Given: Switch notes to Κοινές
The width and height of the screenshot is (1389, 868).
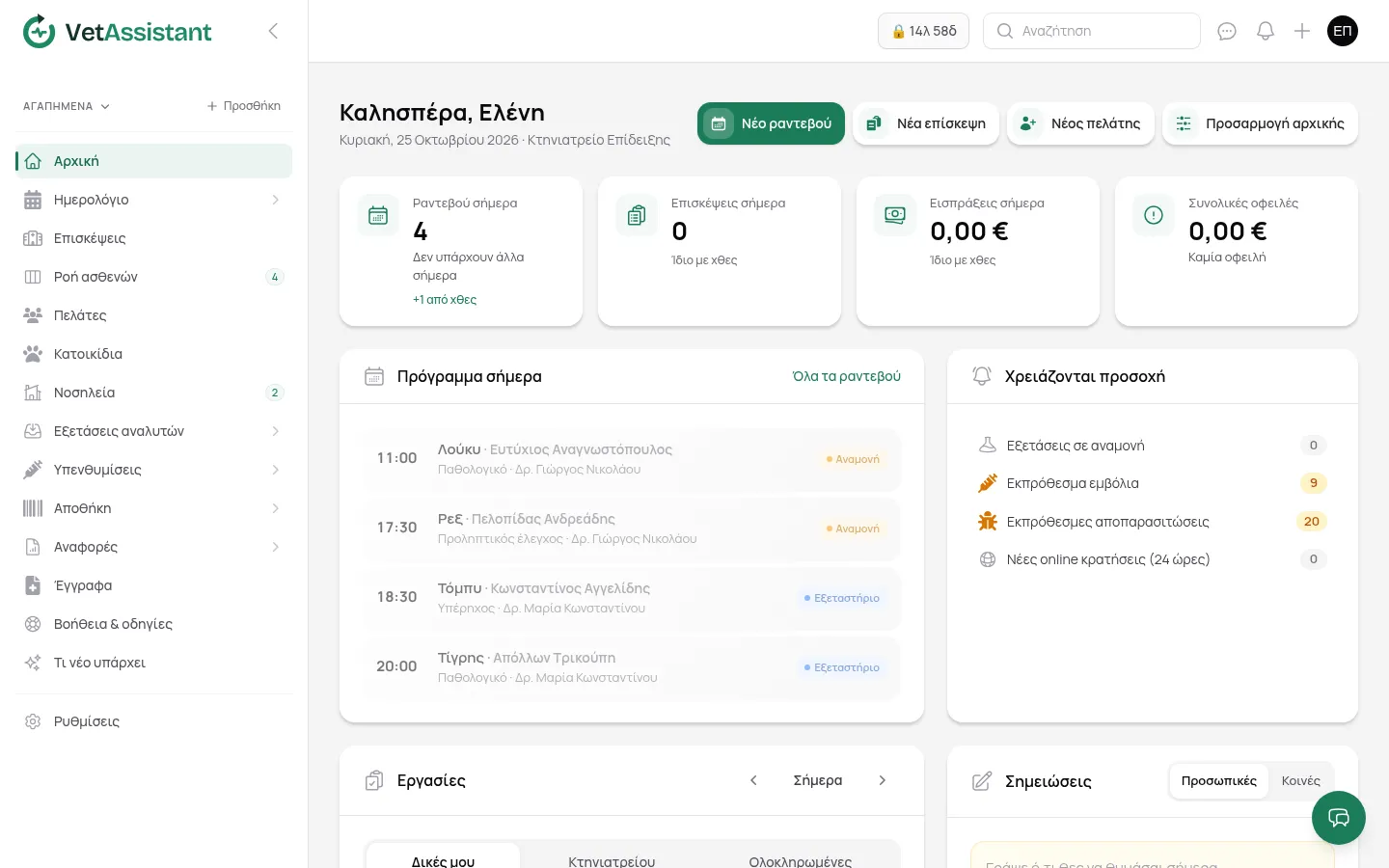Looking at the screenshot, I should 1300,781.
